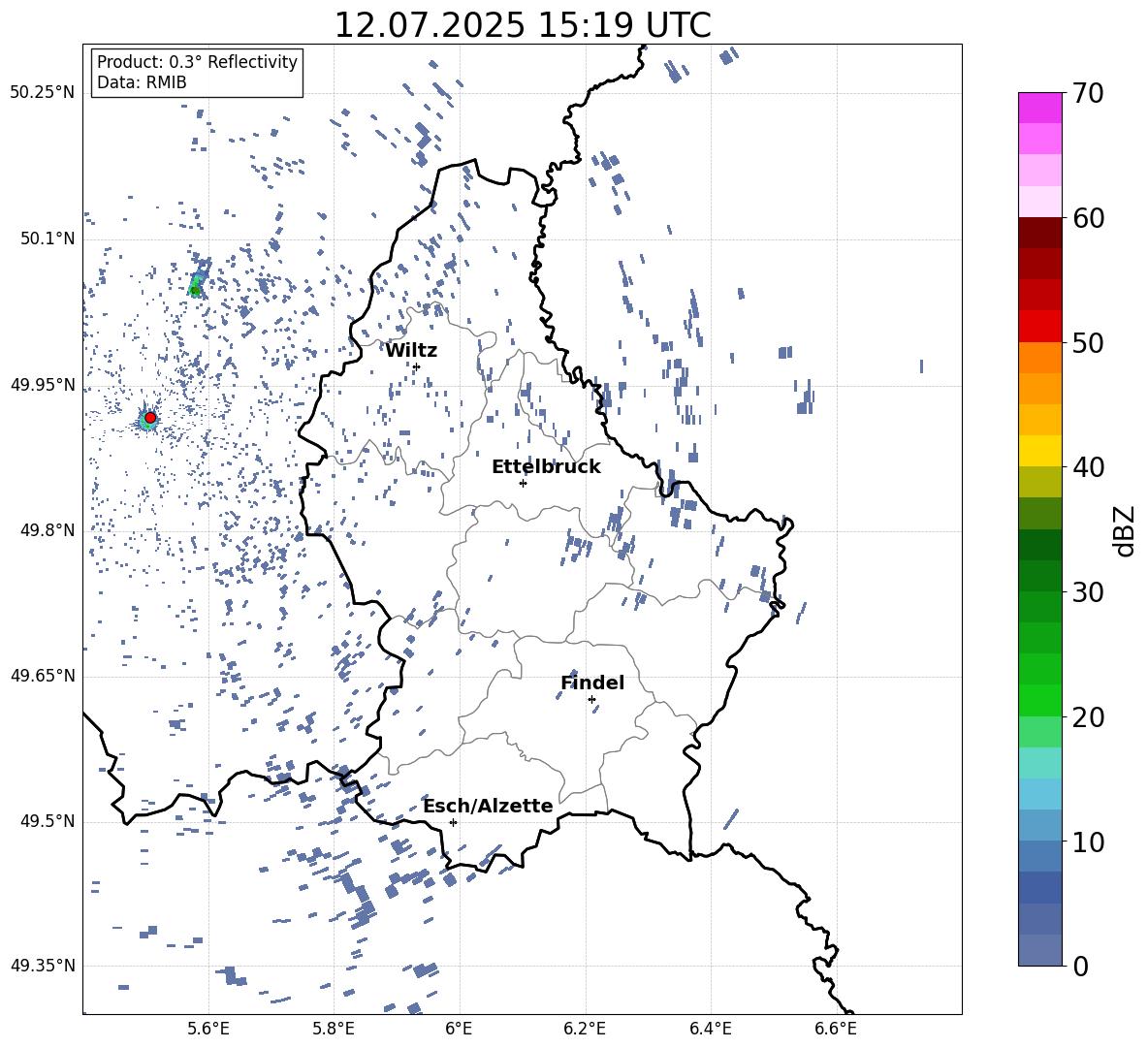Click the title 12.07.2025 15:19 UTC
This screenshot has width=1148, height=1048.
pyautogui.click(x=523, y=25)
